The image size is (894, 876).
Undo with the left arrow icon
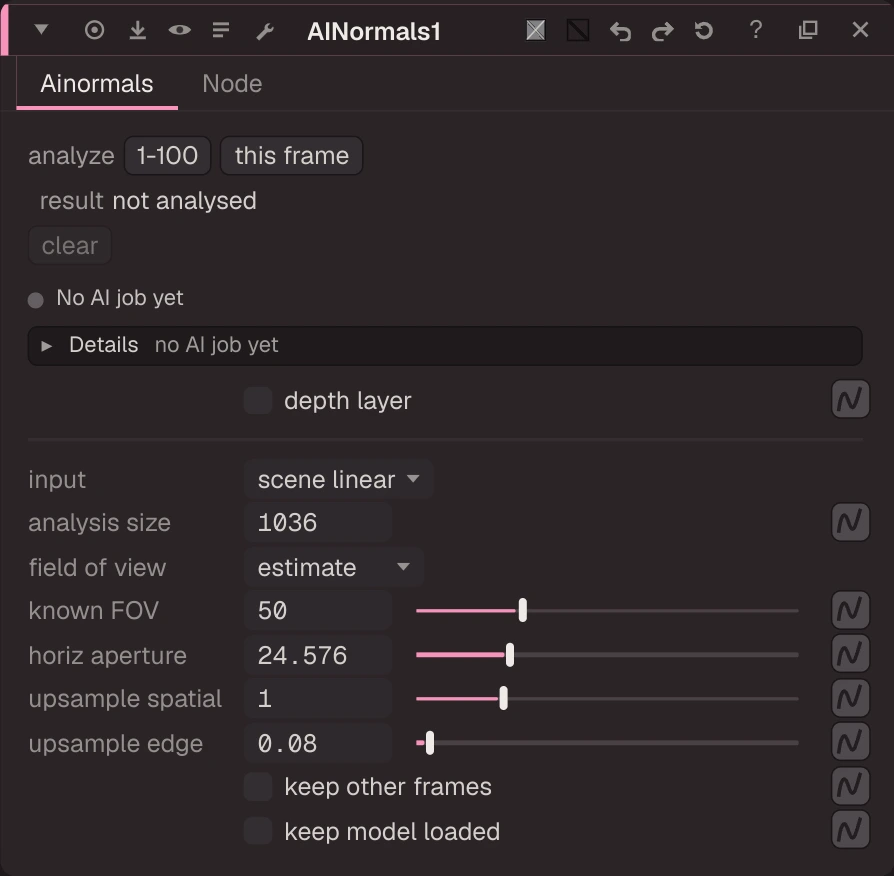620,31
